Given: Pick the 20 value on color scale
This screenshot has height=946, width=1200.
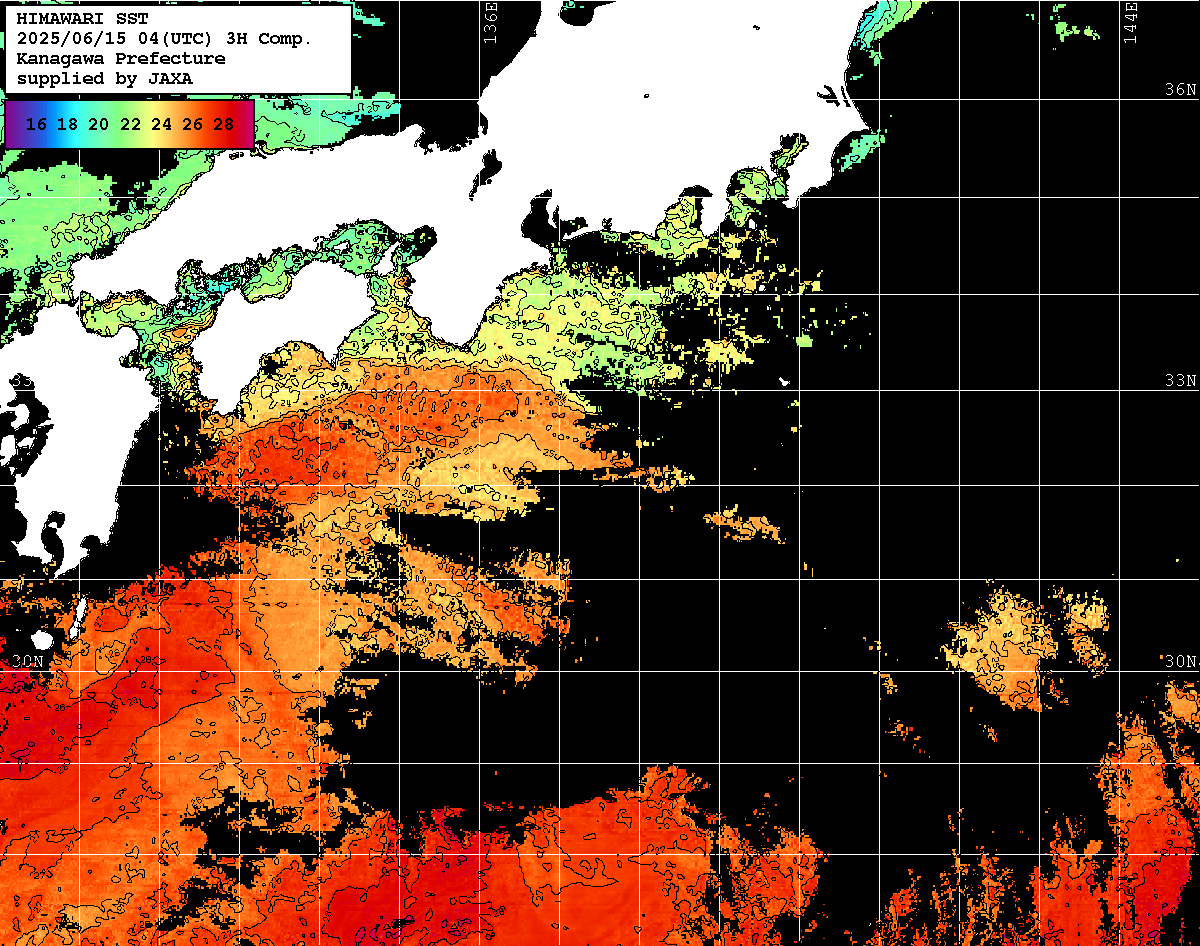Looking at the screenshot, I should tap(98, 124).
